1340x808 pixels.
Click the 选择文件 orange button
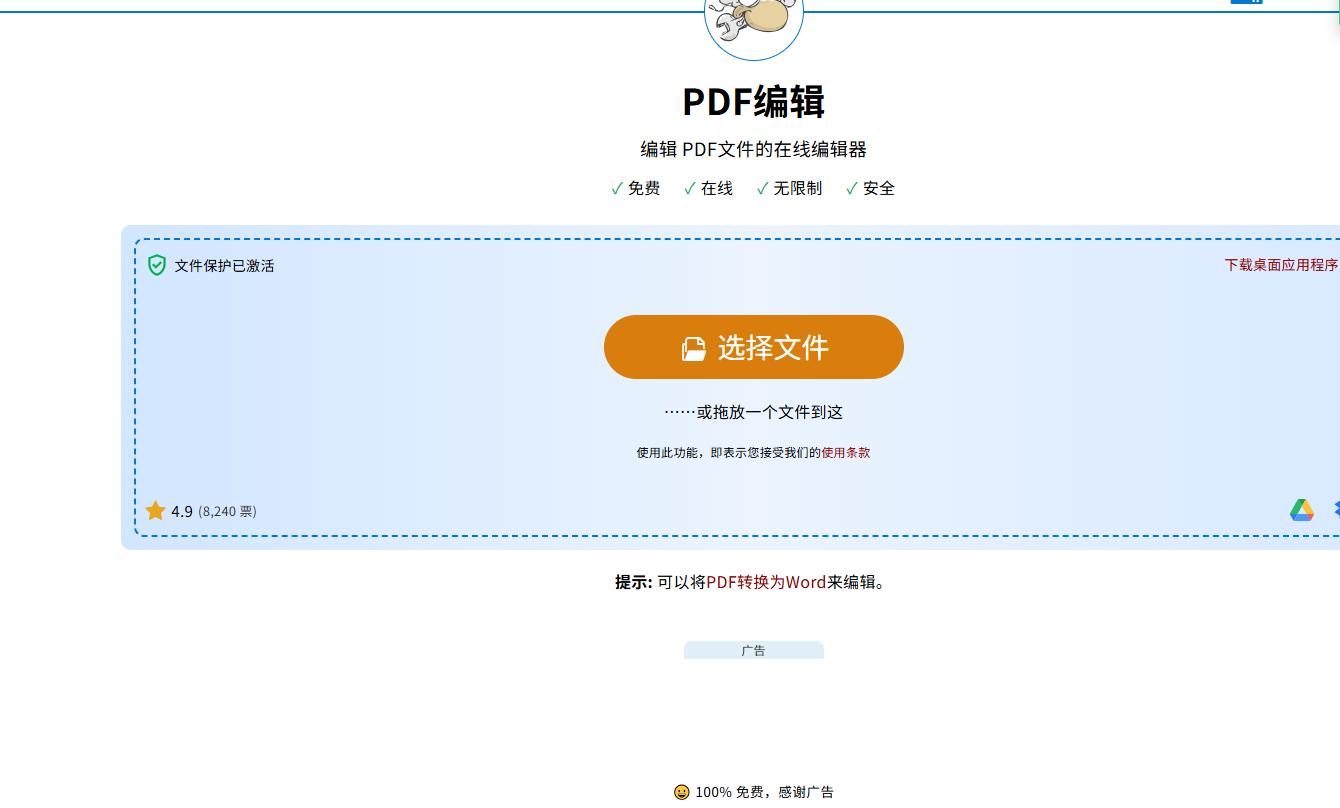(754, 347)
